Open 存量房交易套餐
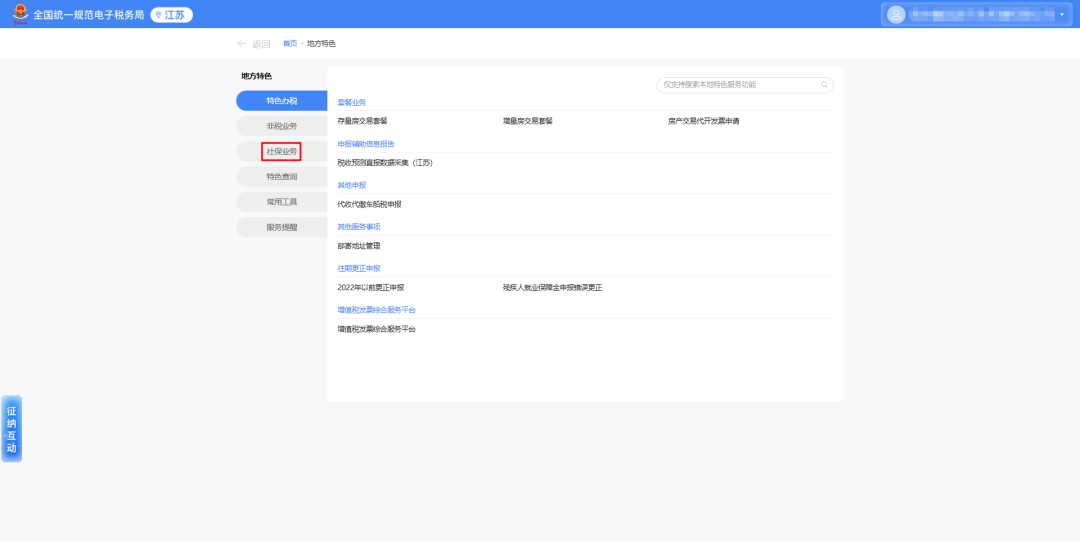The width and height of the screenshot is (1080, 541). [362, 121]
